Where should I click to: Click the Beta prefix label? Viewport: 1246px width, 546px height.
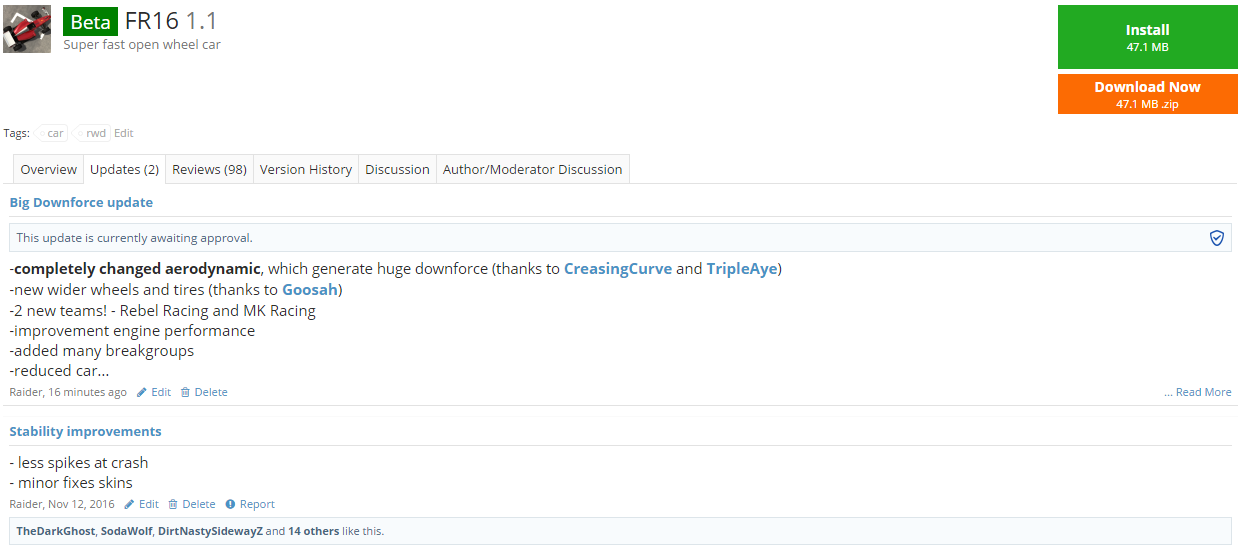click(91, 21)
